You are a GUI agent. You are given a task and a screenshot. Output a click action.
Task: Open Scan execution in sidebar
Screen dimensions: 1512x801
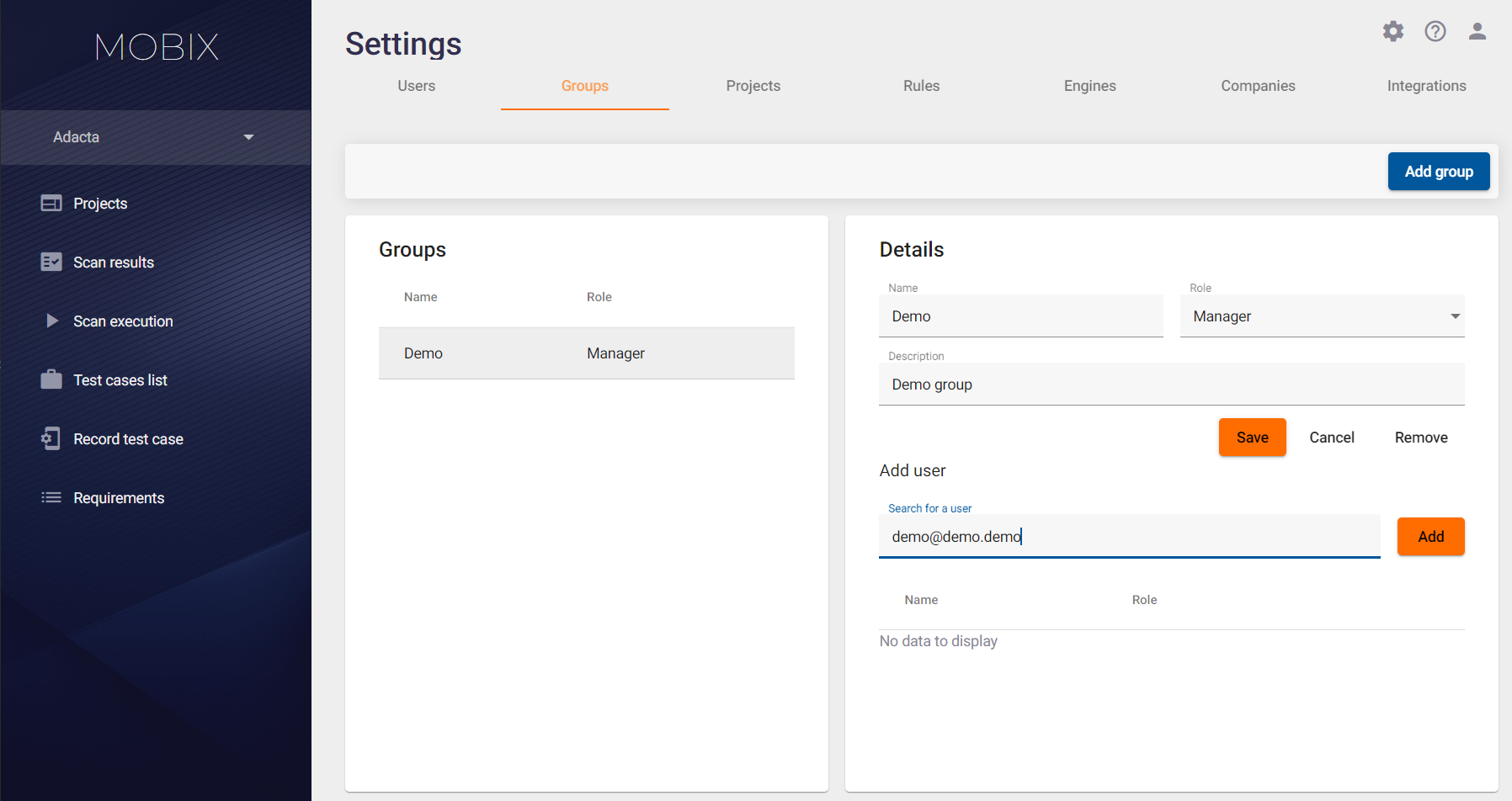pos(123,321)
